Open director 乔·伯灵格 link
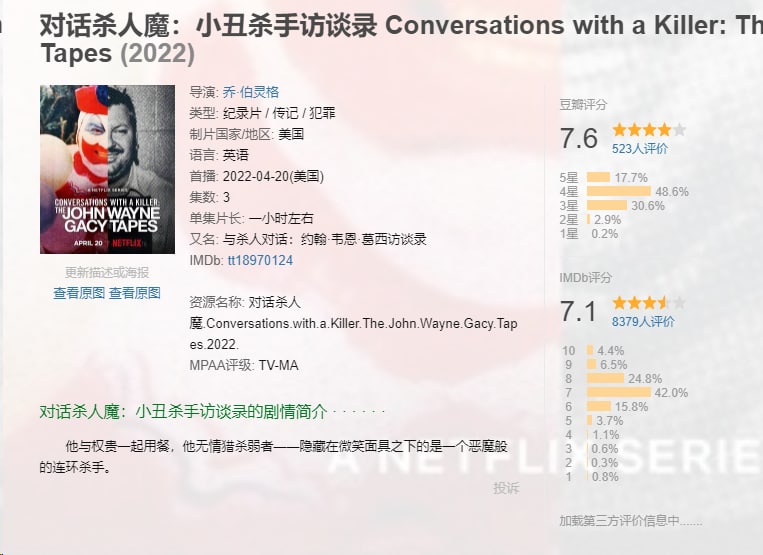763x555 pixels. (251, 92)
